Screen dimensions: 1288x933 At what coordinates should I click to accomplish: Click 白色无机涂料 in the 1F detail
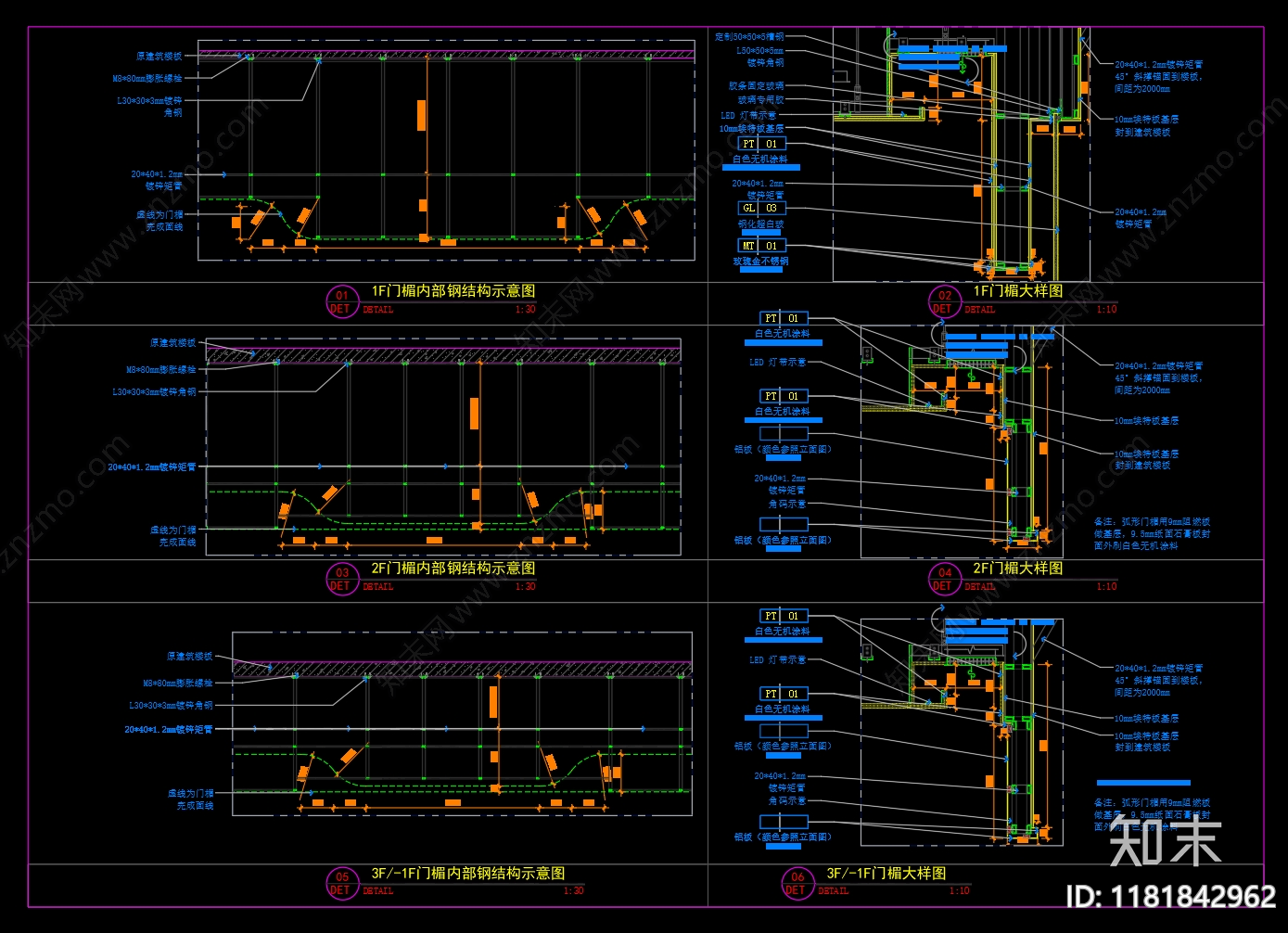pos(760,160)
